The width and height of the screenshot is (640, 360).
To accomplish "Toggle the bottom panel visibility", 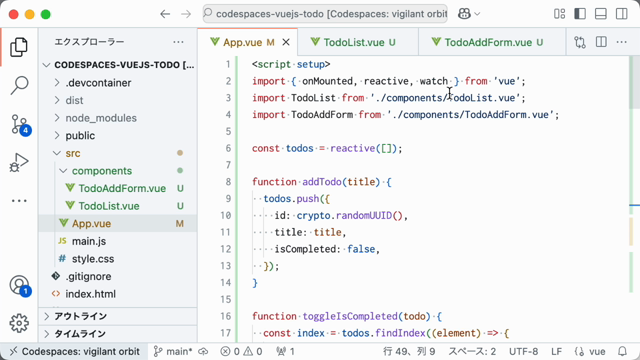I will tap(601, 14).
